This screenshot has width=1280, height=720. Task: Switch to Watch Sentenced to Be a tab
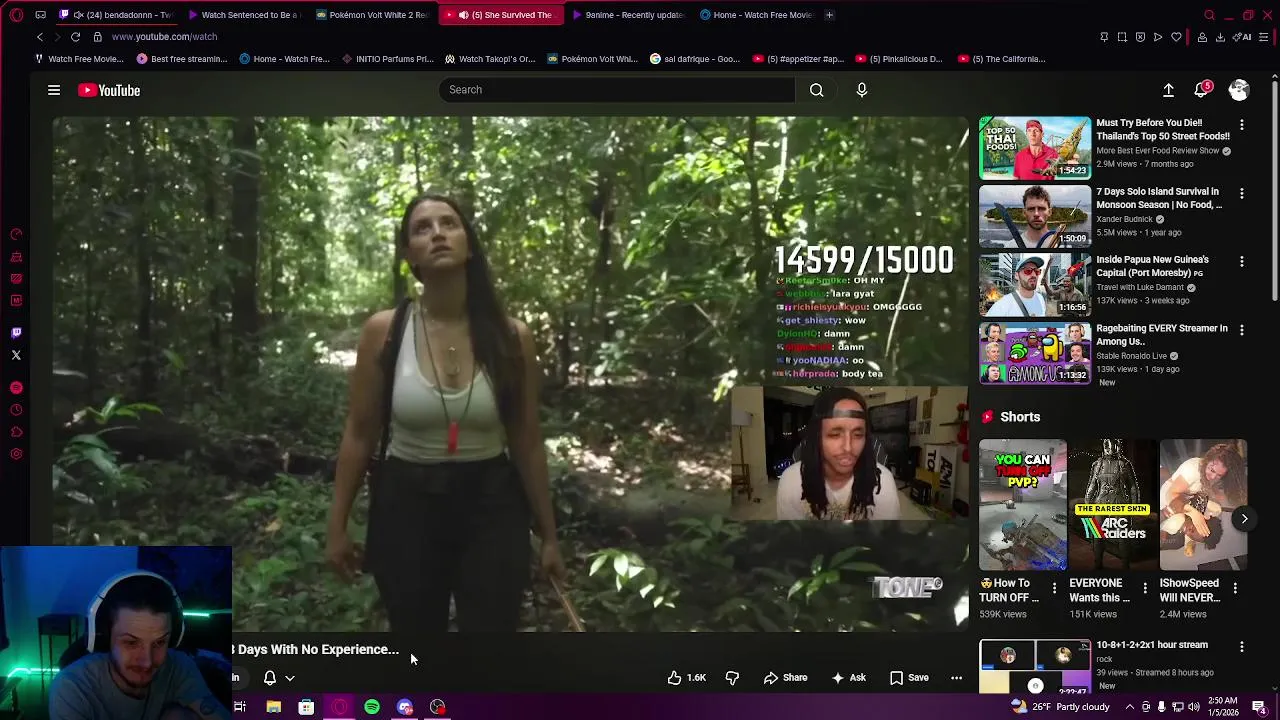pyautogui.click(x=243, y=15)
